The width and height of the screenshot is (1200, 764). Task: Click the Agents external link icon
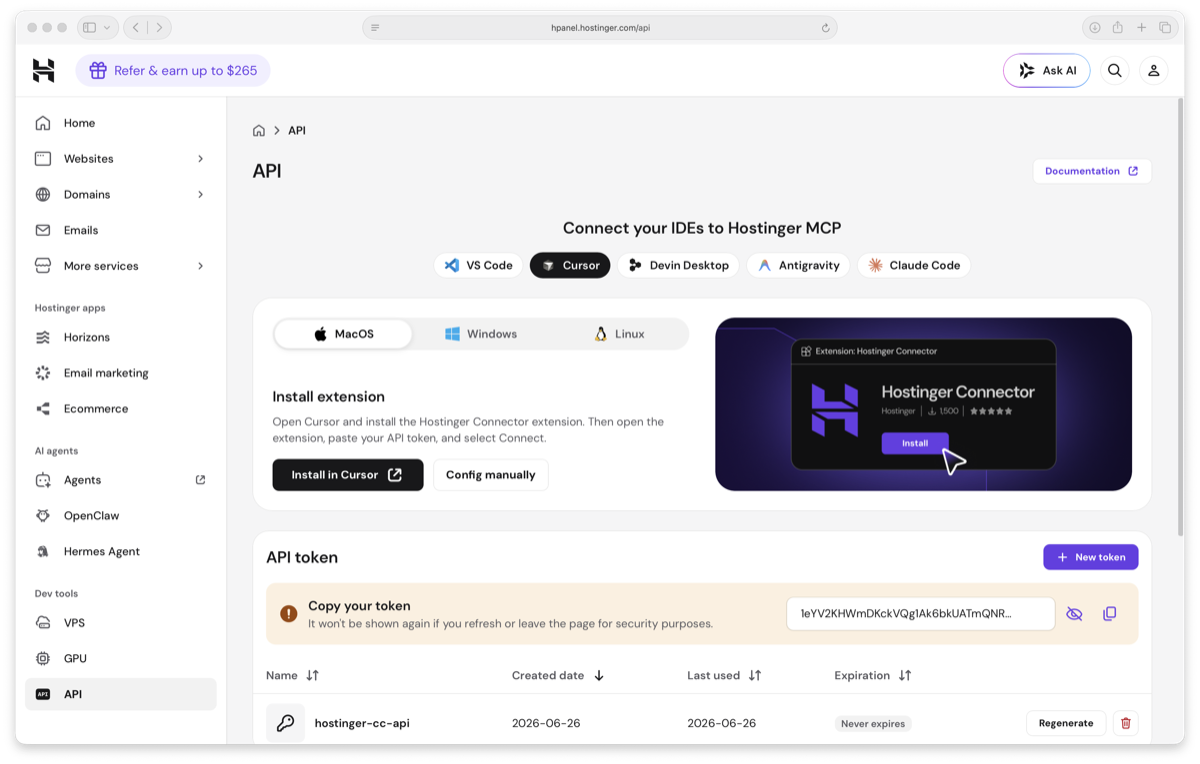pos(200,480)
